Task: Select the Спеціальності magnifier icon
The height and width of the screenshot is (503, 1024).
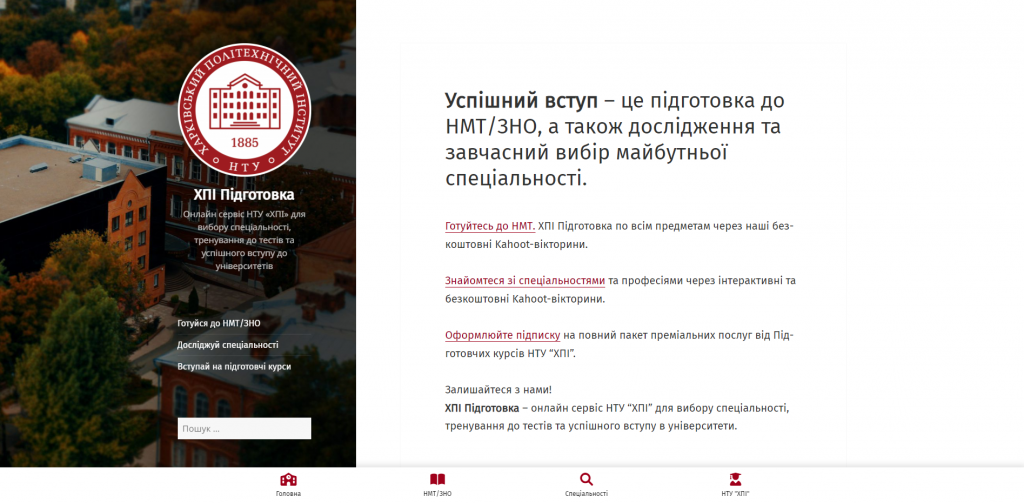Action: pyautogui.click(x=586, y=479)
